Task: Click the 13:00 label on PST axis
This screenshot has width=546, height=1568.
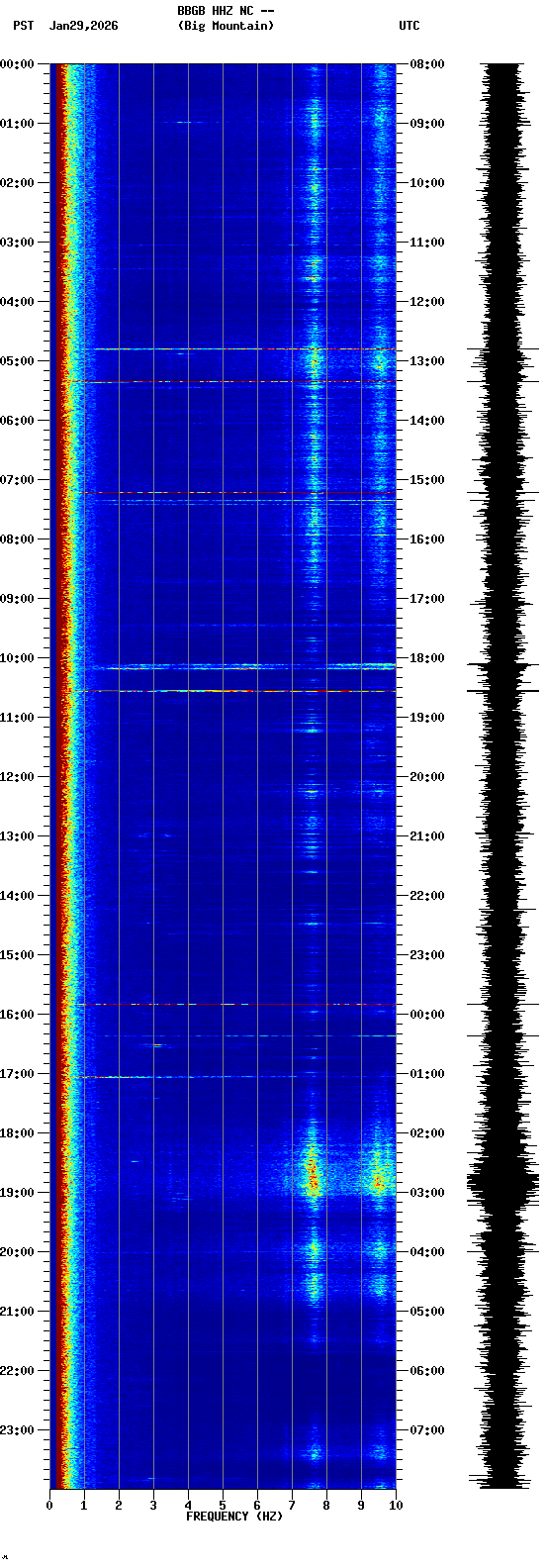Action: [x=17, y=836]
